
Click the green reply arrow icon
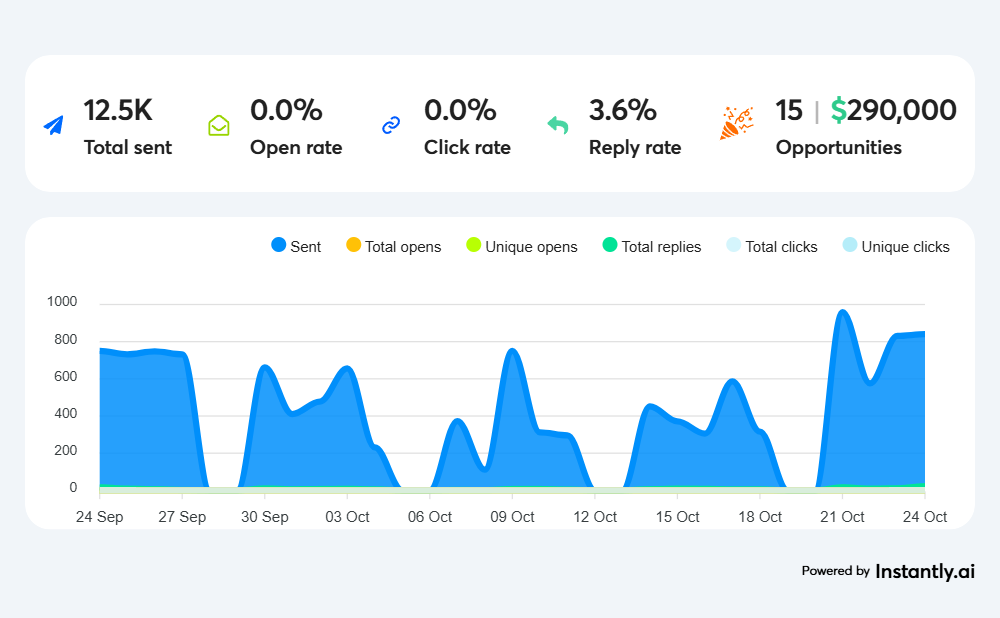(x=558, y=125)
